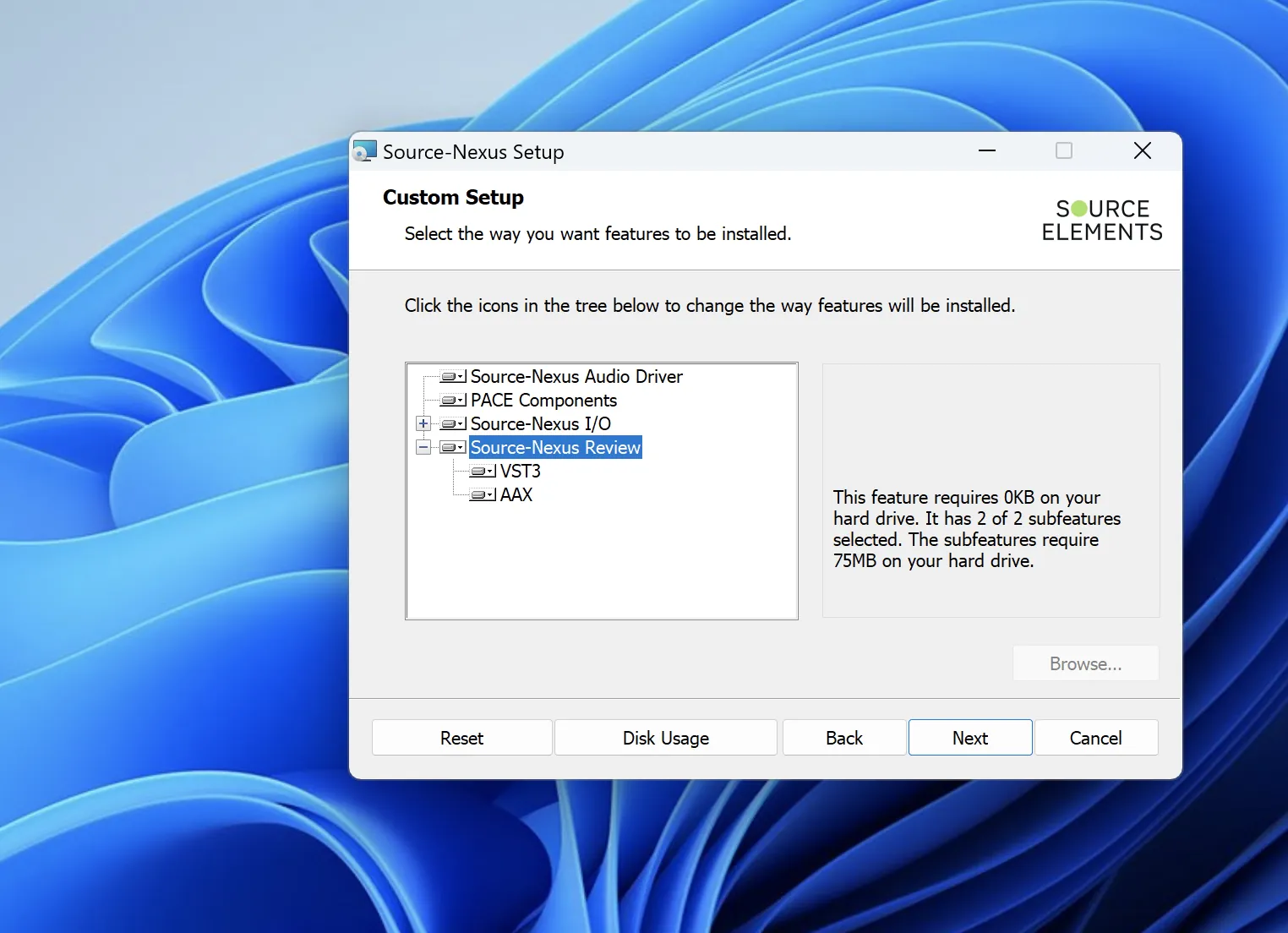Select the PACE Components feature
Image resolution: width=1288 pixels, height=933 pixels.
(x=543, y=401)
